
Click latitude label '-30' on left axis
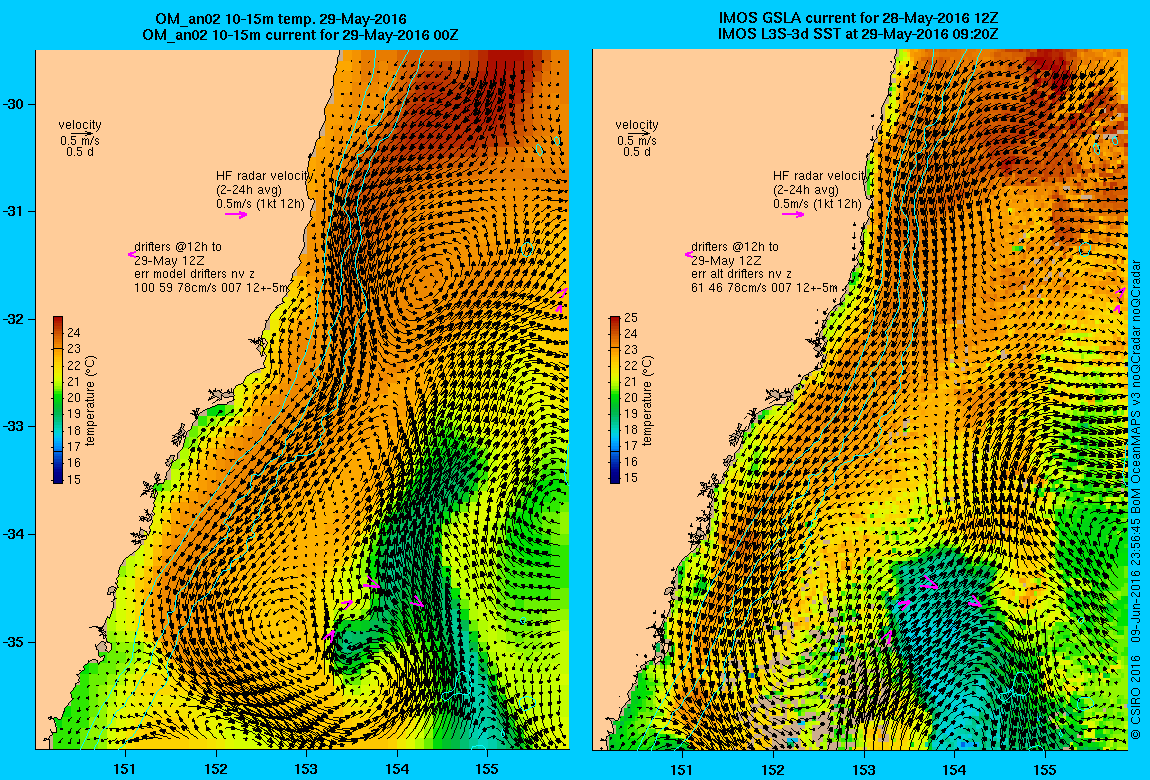(x=14, y=104)
